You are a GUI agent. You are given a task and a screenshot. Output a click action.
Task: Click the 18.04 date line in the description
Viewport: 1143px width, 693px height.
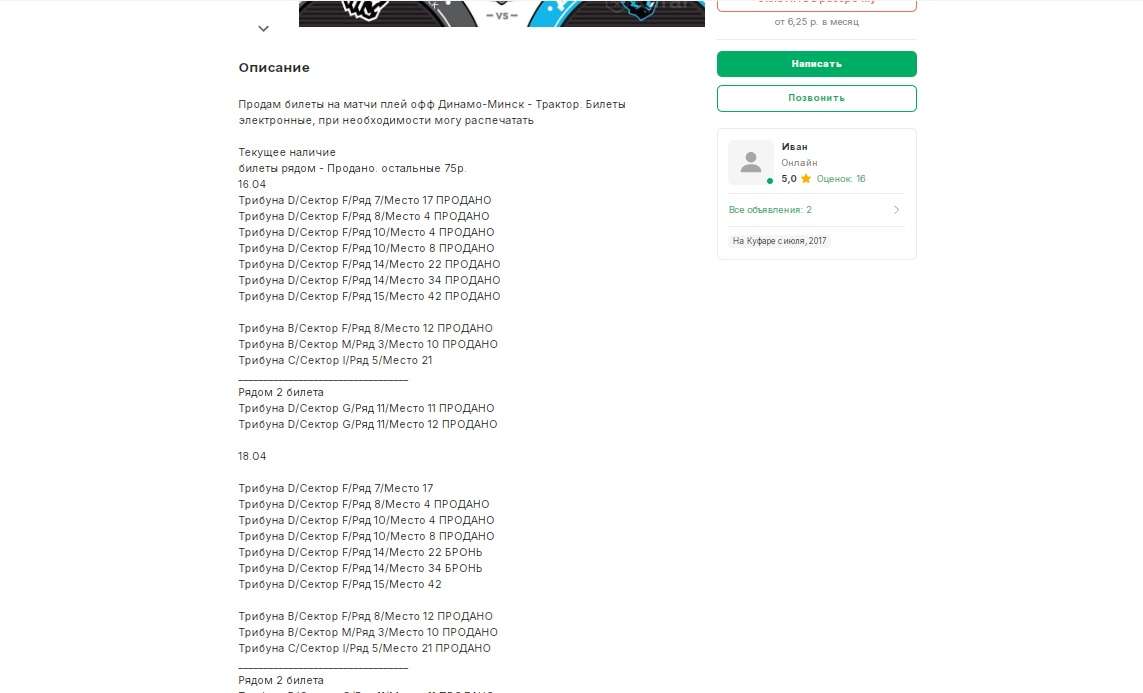pyautogui.click(x=252, y=456)
